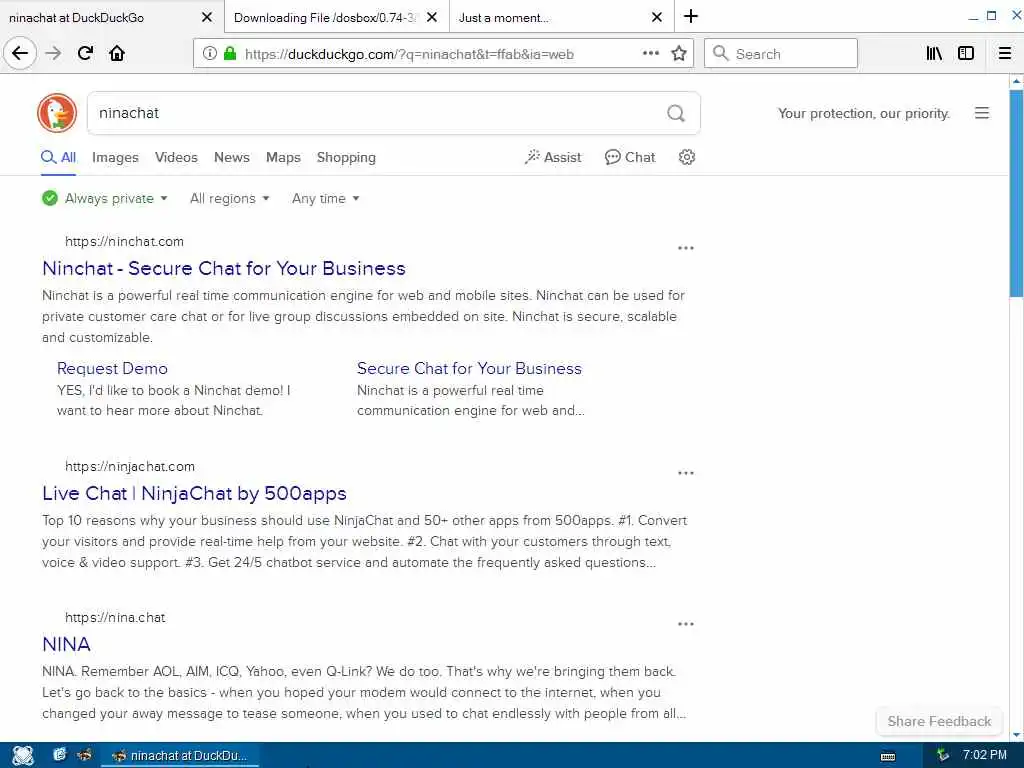The height and width of the screenshot is (768, 1024).
Task: Bookmark this page with the star icon
Action: 679,53
